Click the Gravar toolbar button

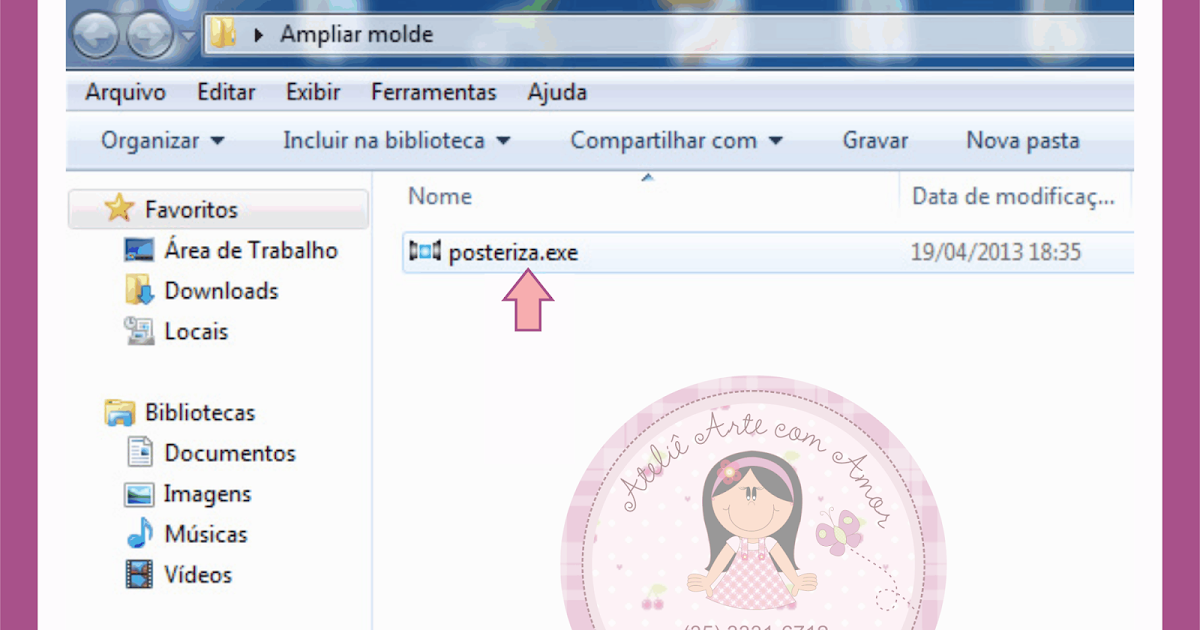click(x=875, y=141)
